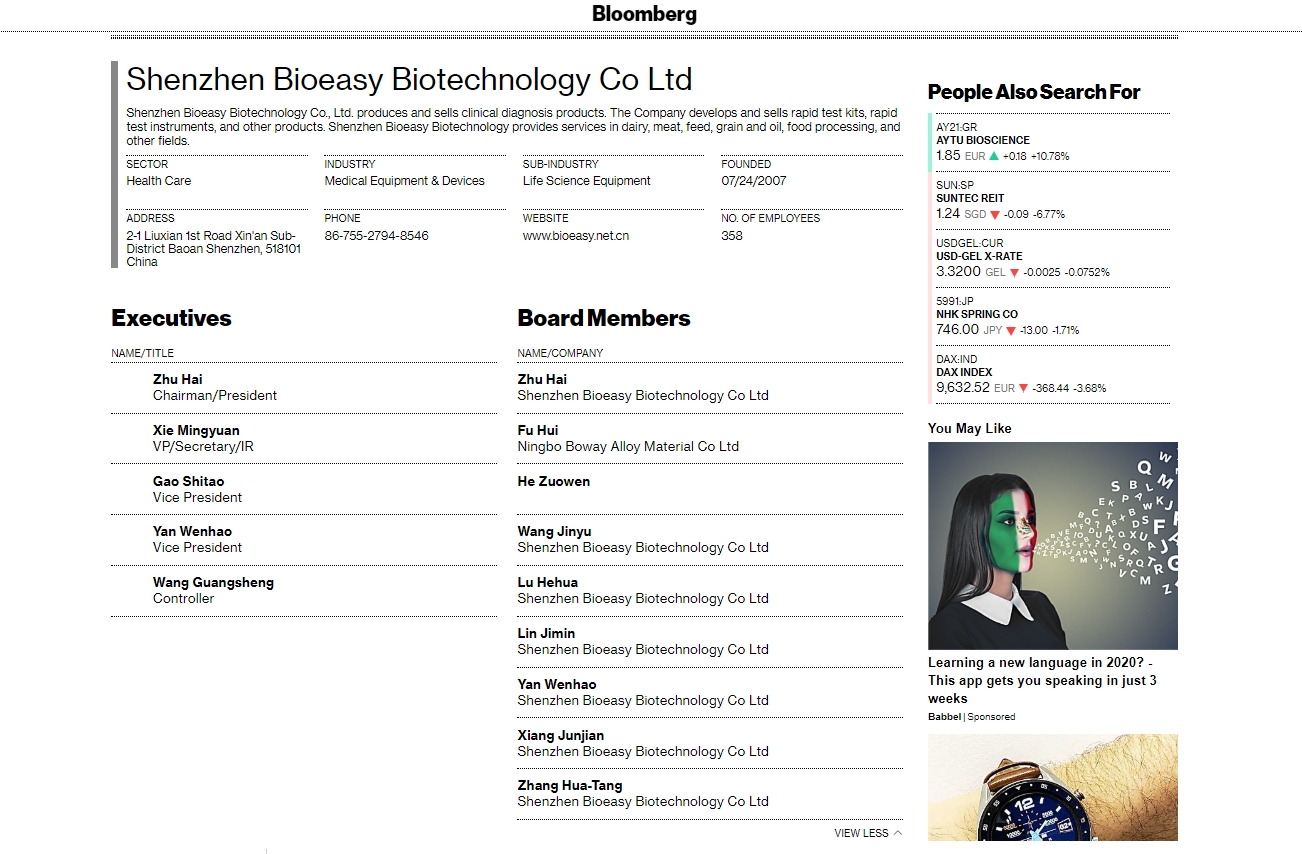Screen dimensions: 1302x854
Task: Click red down arrow for Suntec REIT
Action: pyautogui.click(x=996, y=214)
